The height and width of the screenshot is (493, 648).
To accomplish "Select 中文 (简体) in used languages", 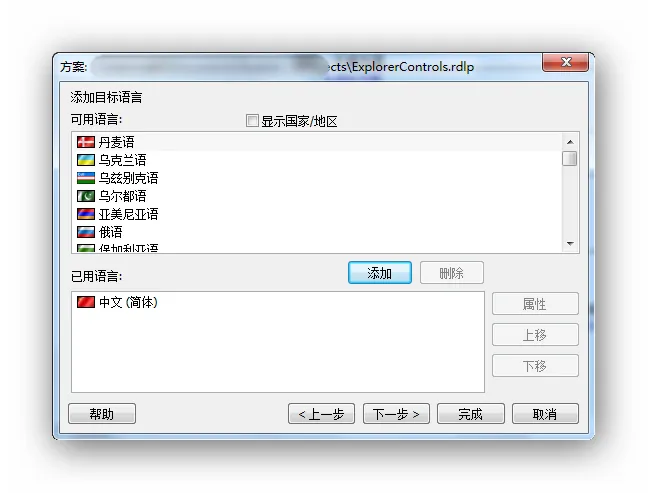I will click(x=278, y=302).
